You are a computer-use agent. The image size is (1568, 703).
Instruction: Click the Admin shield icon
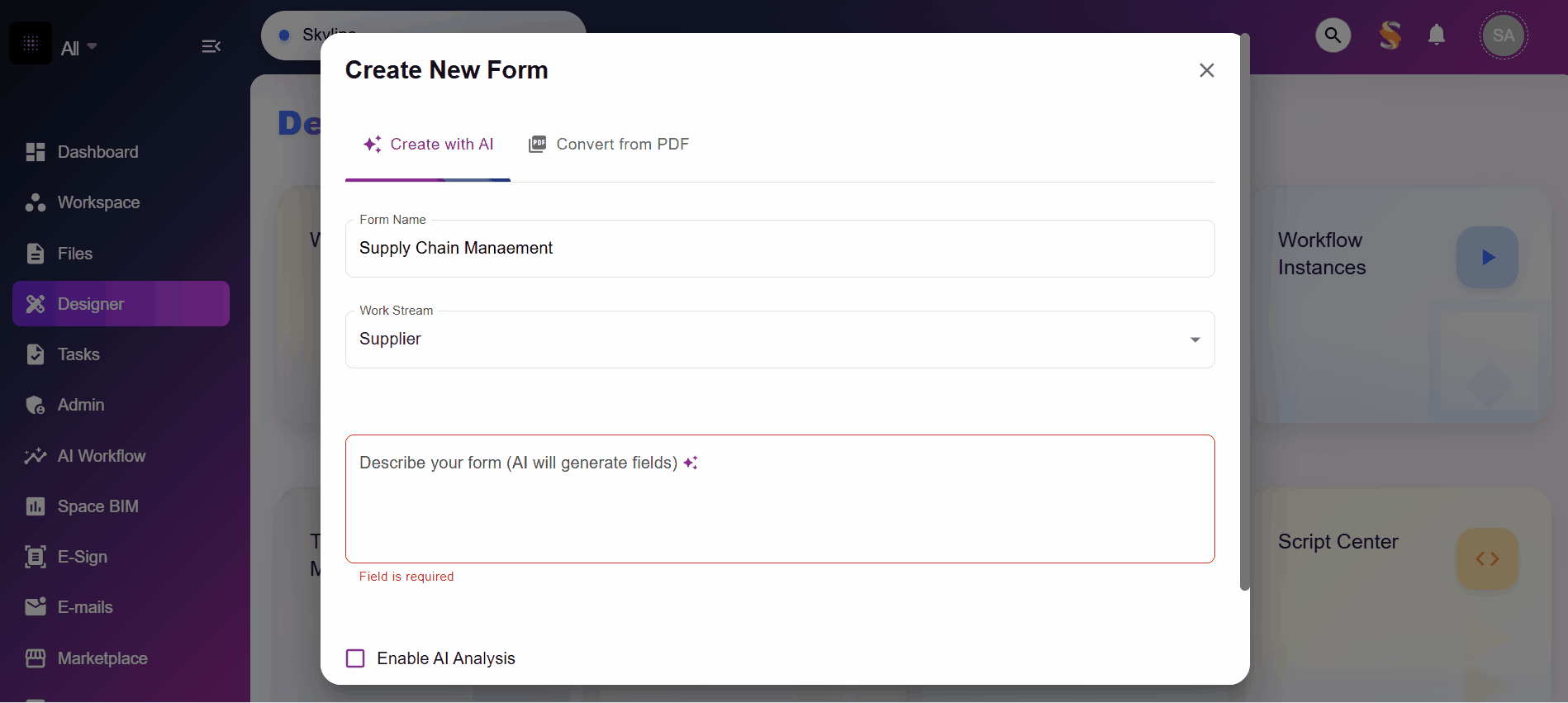coord(36,405)
